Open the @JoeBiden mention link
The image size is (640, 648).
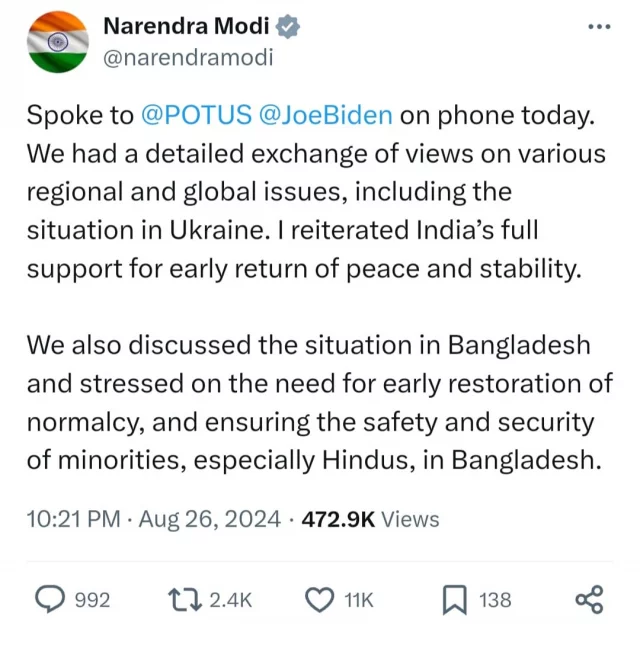325,115
